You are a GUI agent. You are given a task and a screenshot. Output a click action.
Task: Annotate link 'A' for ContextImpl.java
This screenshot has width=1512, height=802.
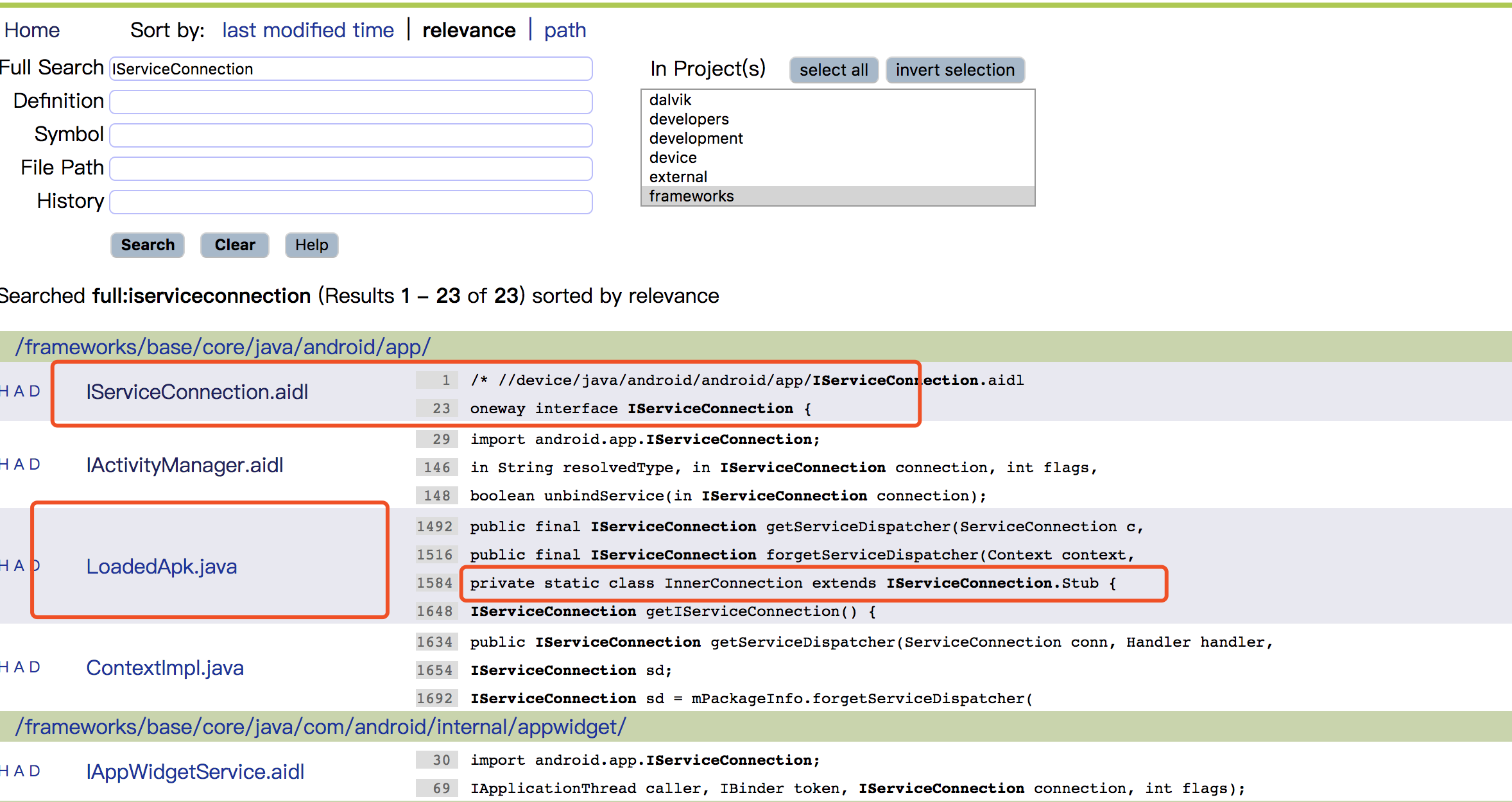click(x=19, y=667)
